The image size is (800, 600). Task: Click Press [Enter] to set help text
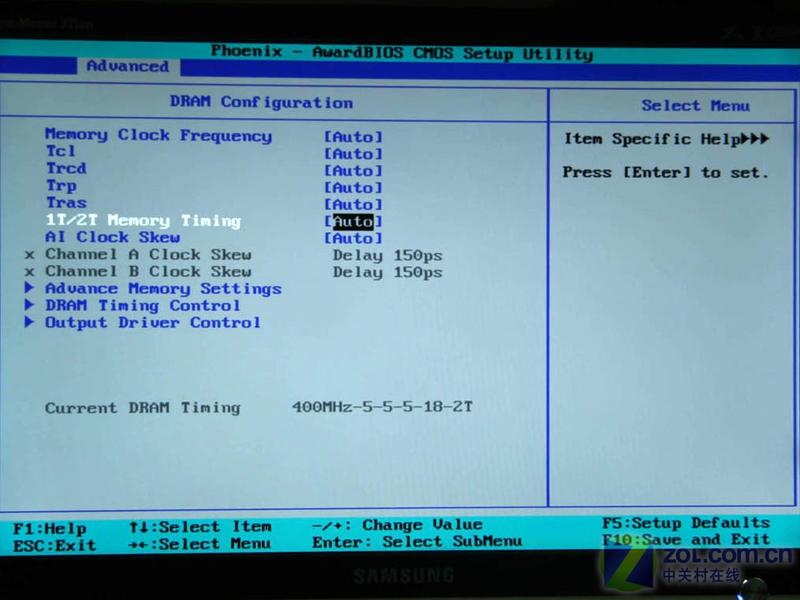point(665,172)
